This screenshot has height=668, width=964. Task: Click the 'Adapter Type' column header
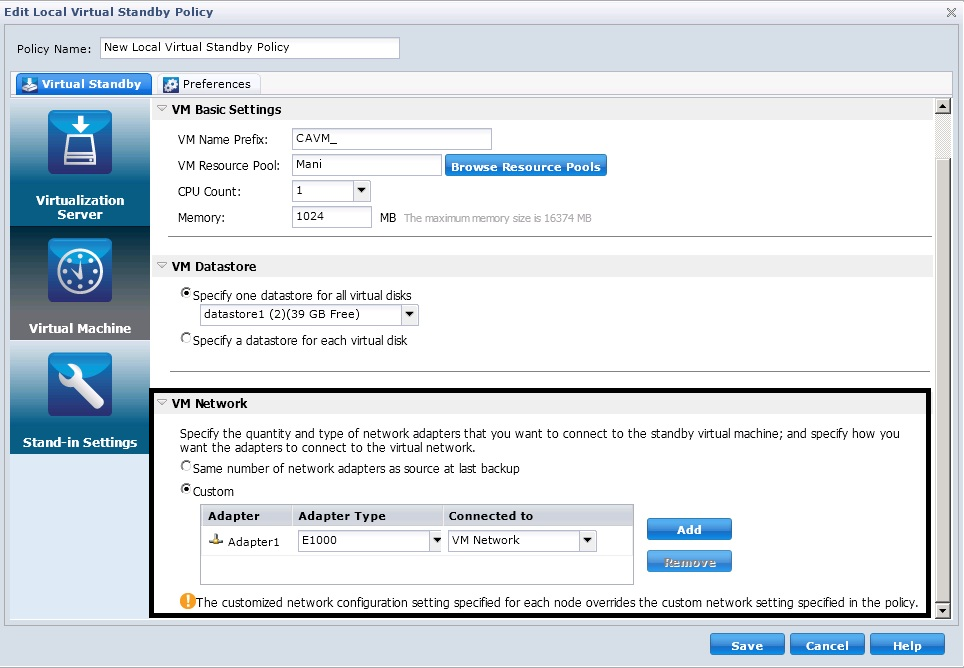coord(368,516)
